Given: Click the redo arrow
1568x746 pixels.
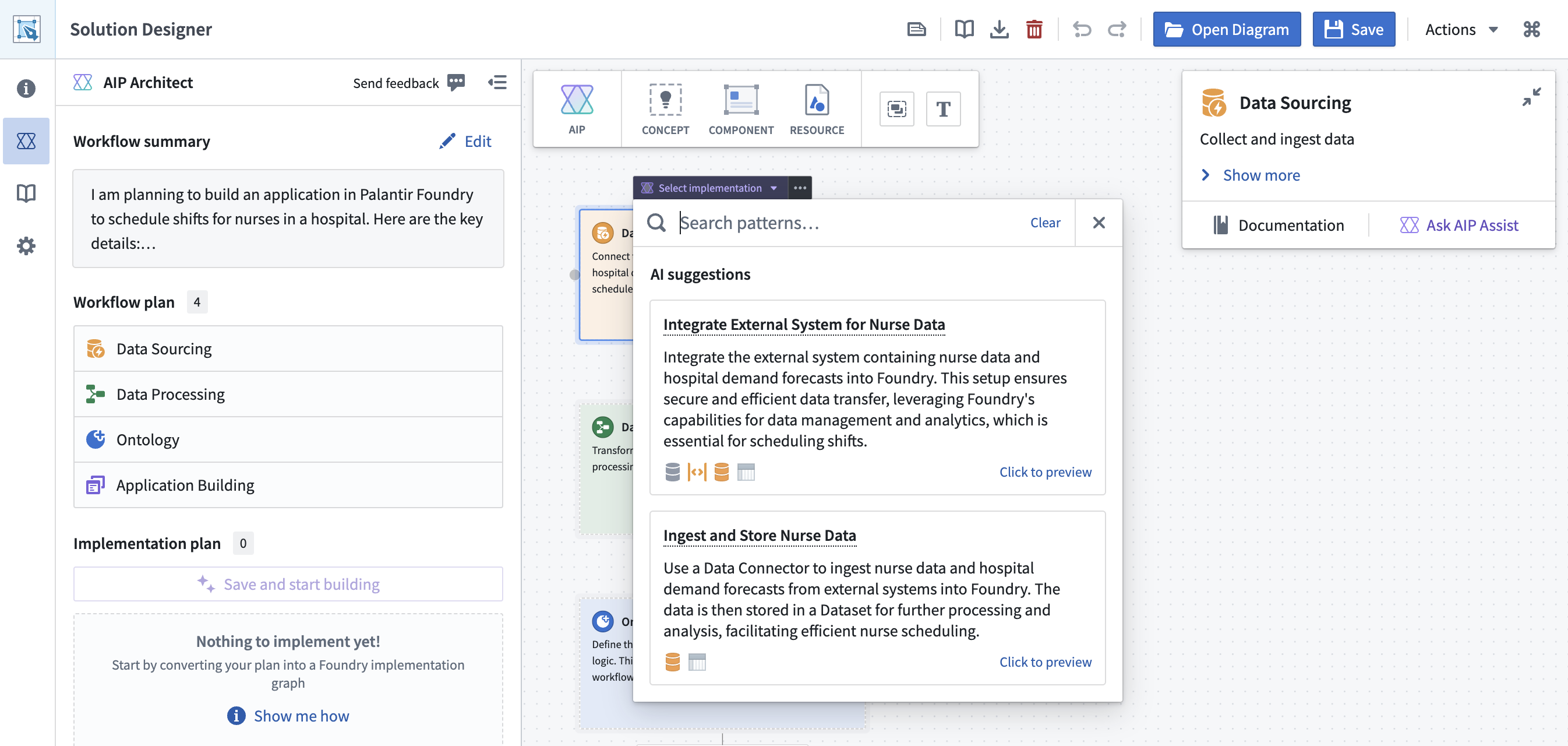Looking at the screenshot, I should (1117, 29).
